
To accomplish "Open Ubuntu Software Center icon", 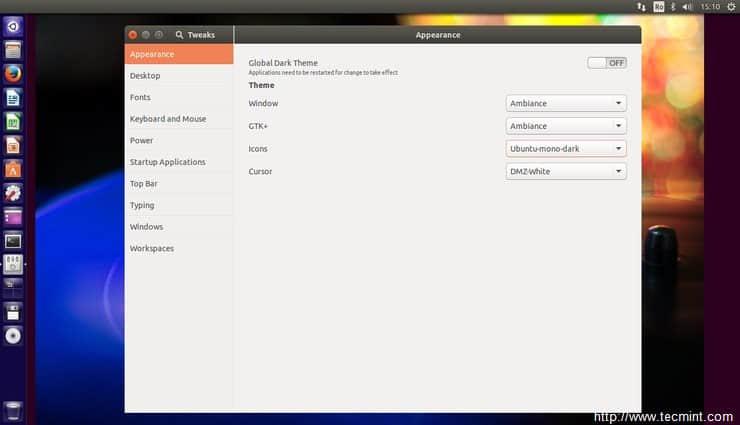I will pos(13,169).
